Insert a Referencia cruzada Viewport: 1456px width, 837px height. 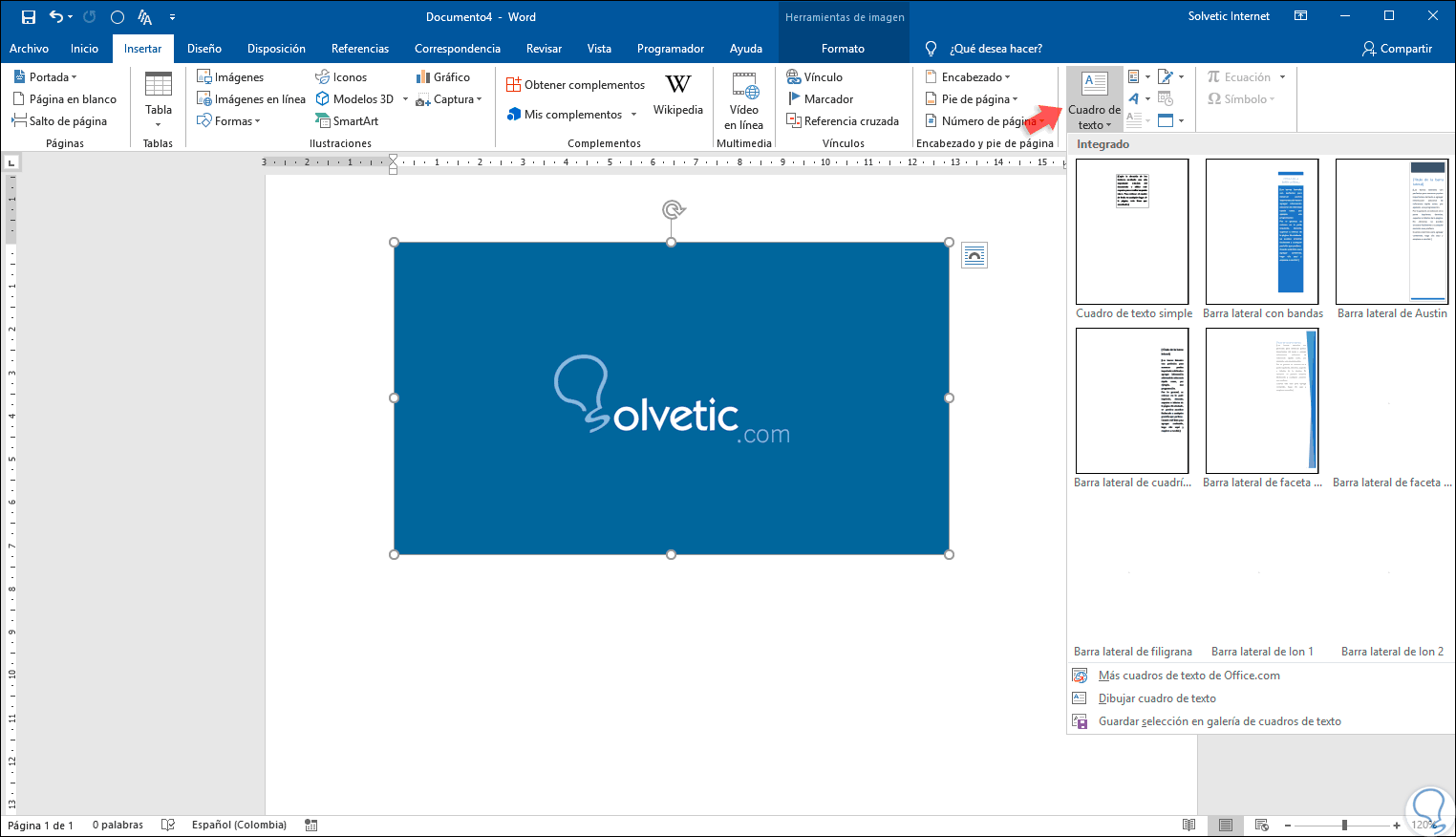click(843, 121)
